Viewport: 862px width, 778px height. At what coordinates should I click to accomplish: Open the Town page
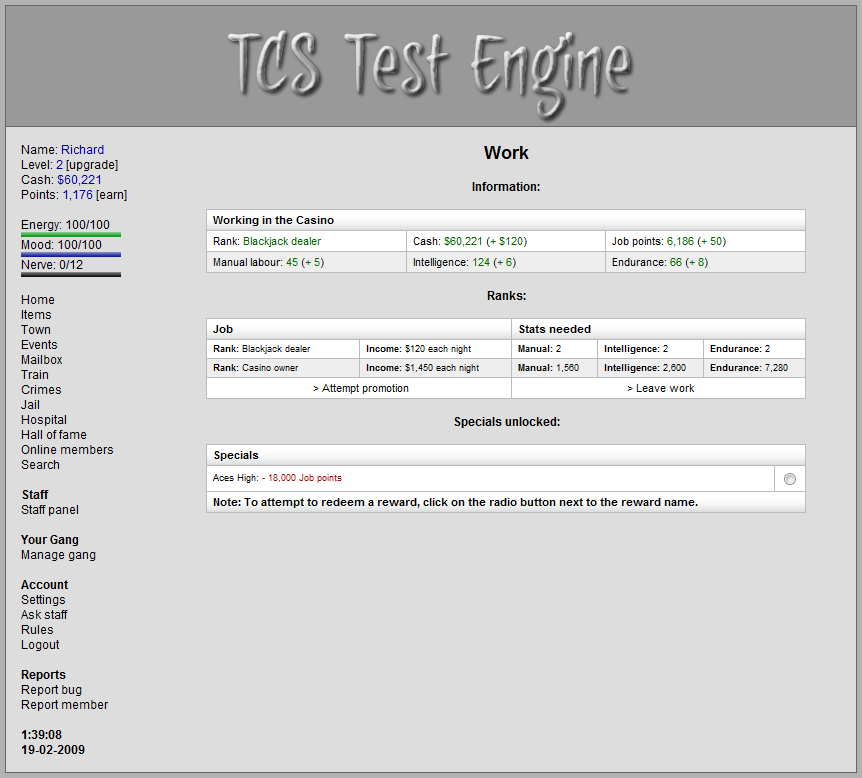36,330
